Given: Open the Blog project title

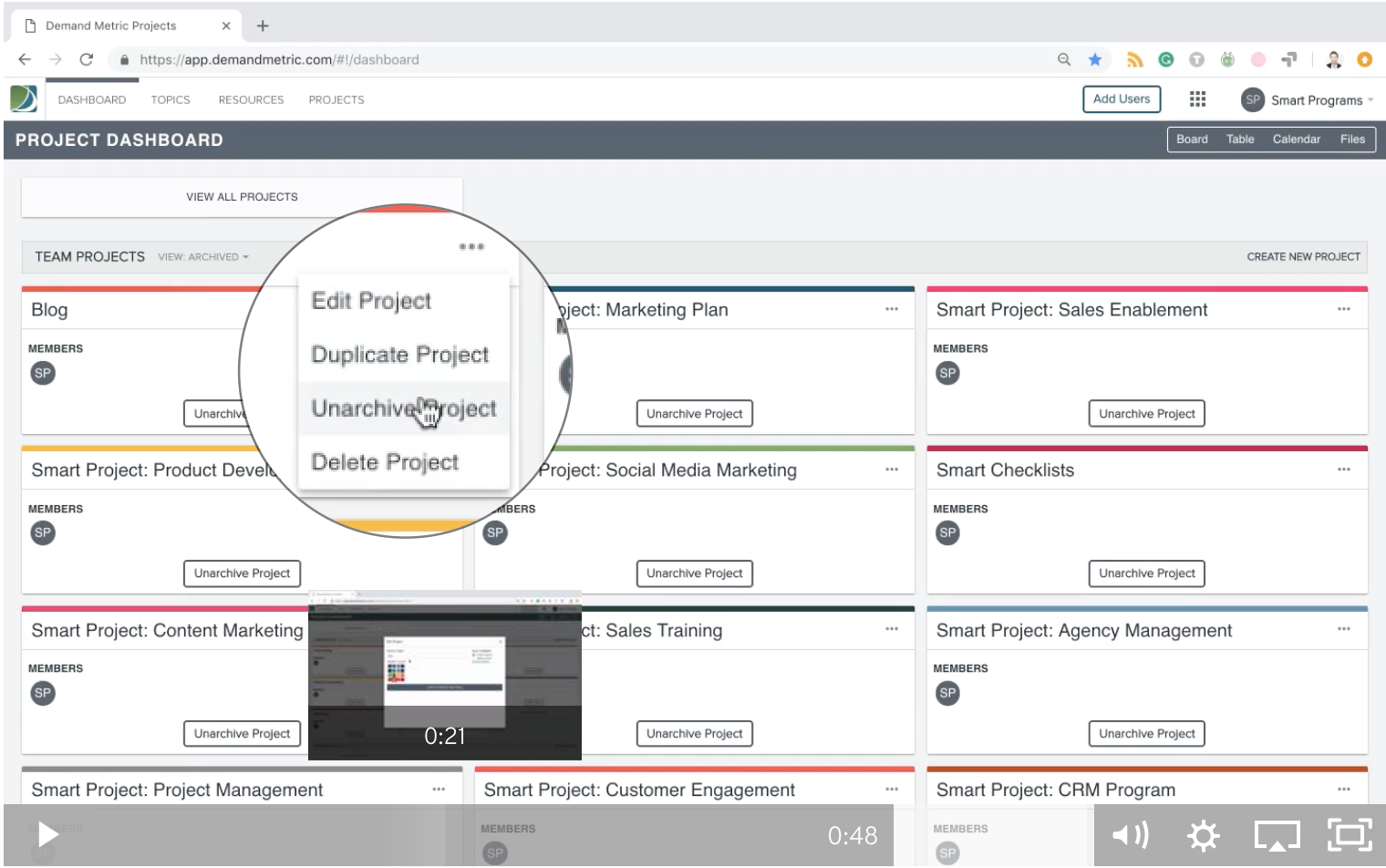Looking at the screenshot, I should point(49,310).
